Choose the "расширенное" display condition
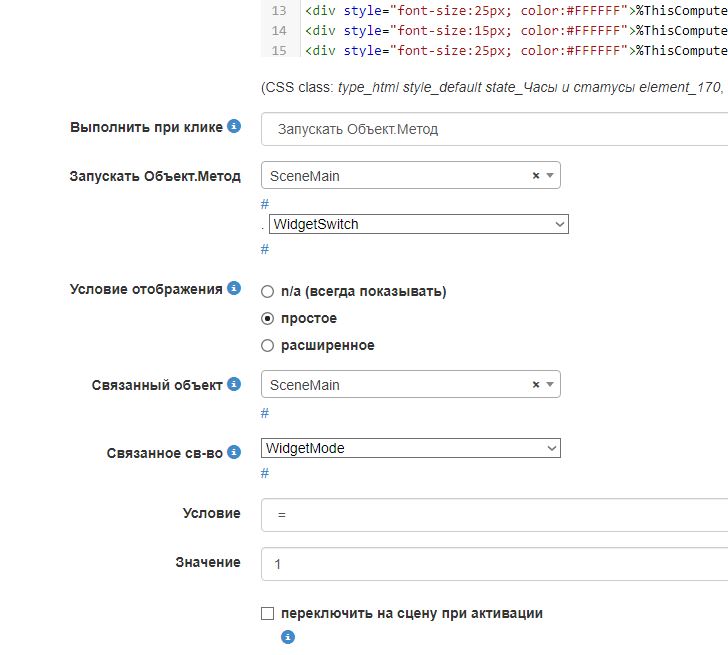Screen dimensions: 728x655 coord(267,346)
